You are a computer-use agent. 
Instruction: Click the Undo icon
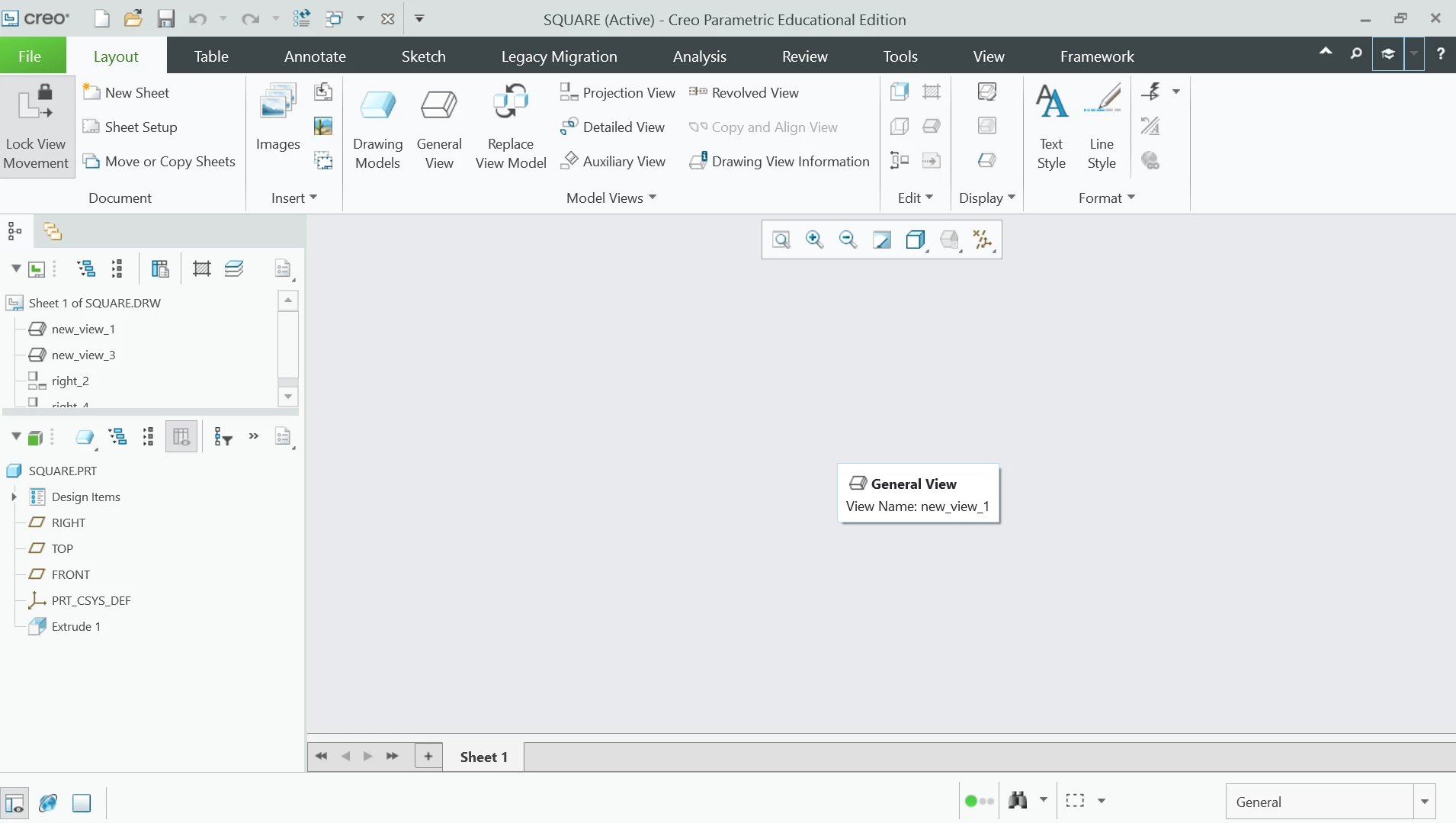pyautogui.click(x=197, y=19)
